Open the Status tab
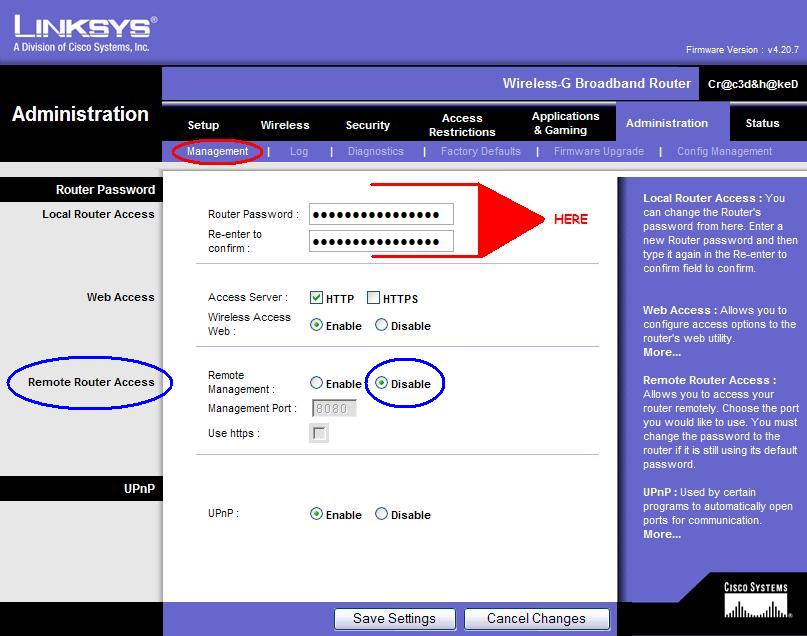 tap(762, 123)
